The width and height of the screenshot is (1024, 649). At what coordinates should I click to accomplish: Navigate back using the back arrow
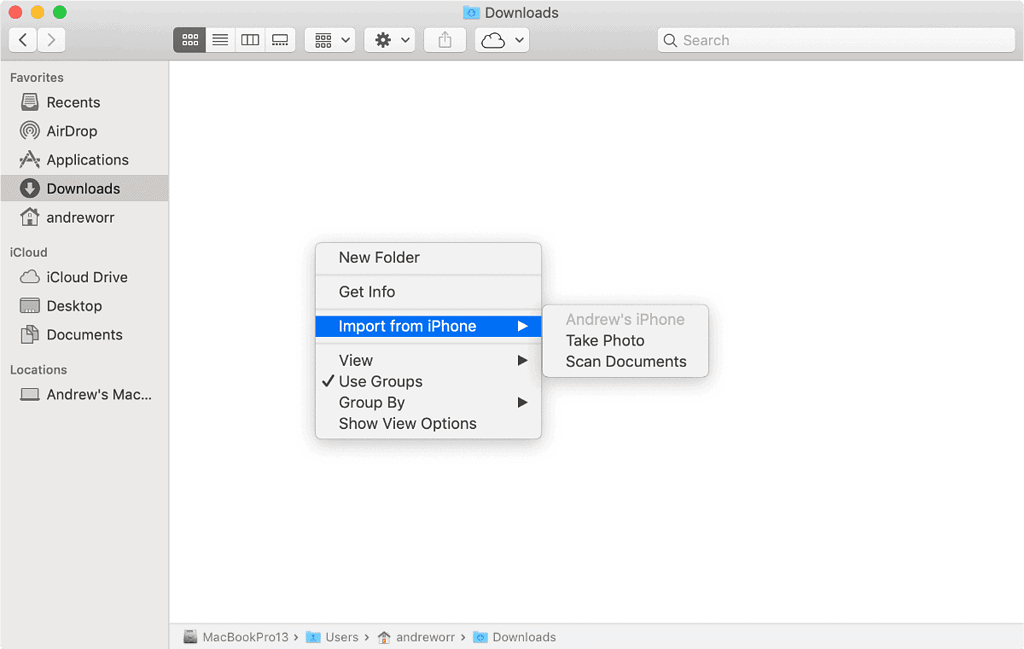pyautogui.click(x=22, y=40)
